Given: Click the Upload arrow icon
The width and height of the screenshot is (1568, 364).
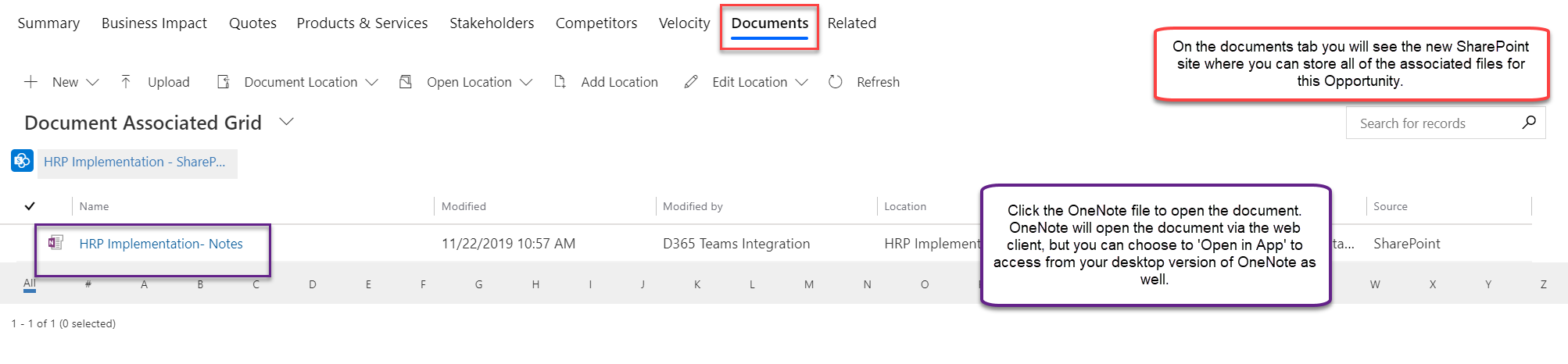Looking at the screenshot, I should click(126, 82).
